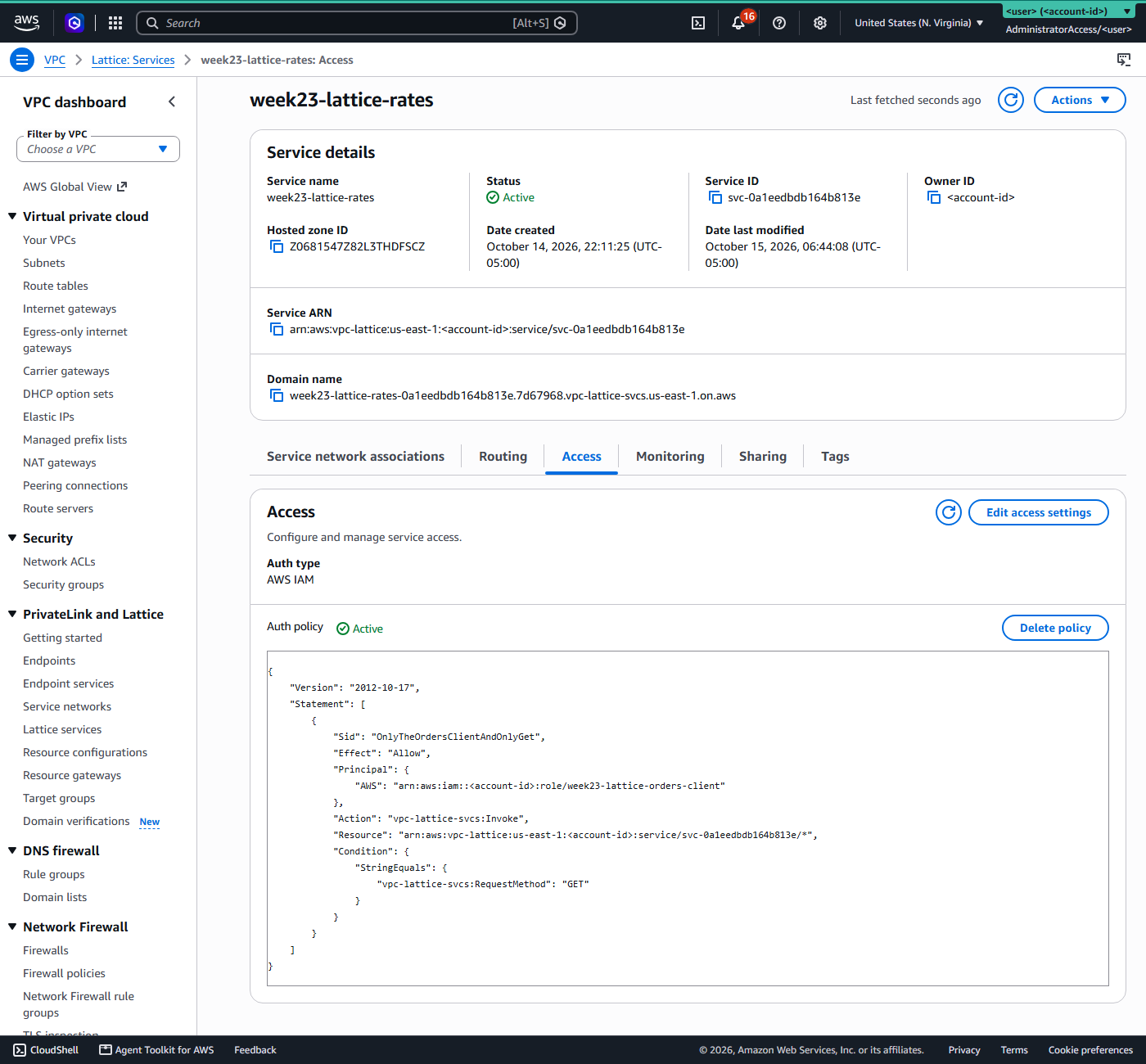Toggle the hamburger navigation menu icon

click(22, 60)
